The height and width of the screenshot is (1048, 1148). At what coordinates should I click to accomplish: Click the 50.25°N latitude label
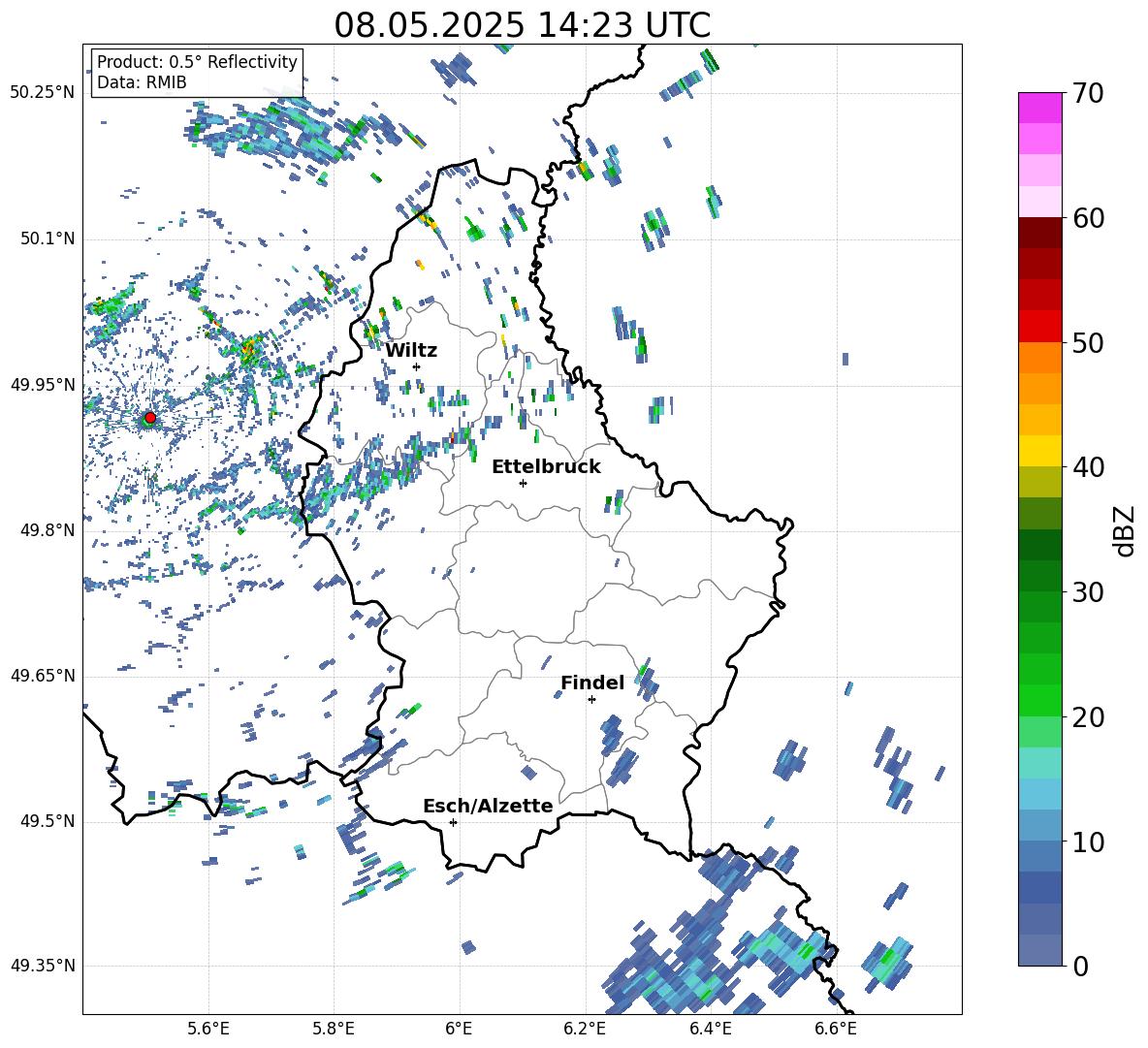pos(43,93)
